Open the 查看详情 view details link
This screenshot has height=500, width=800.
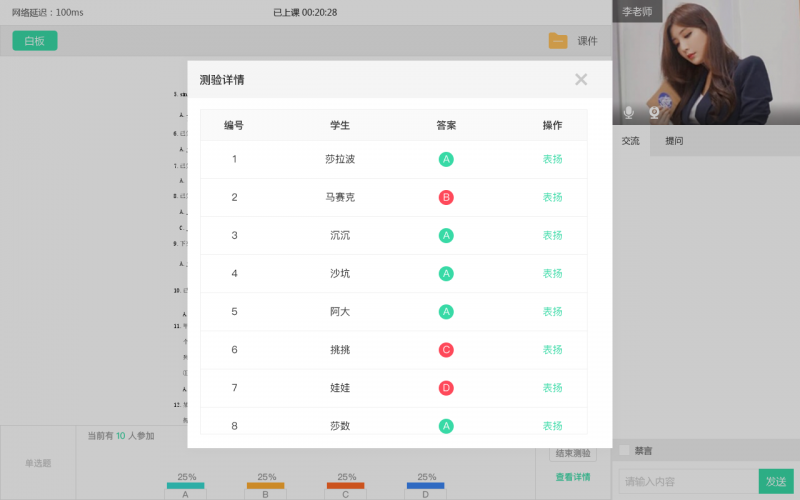(573, 477)
